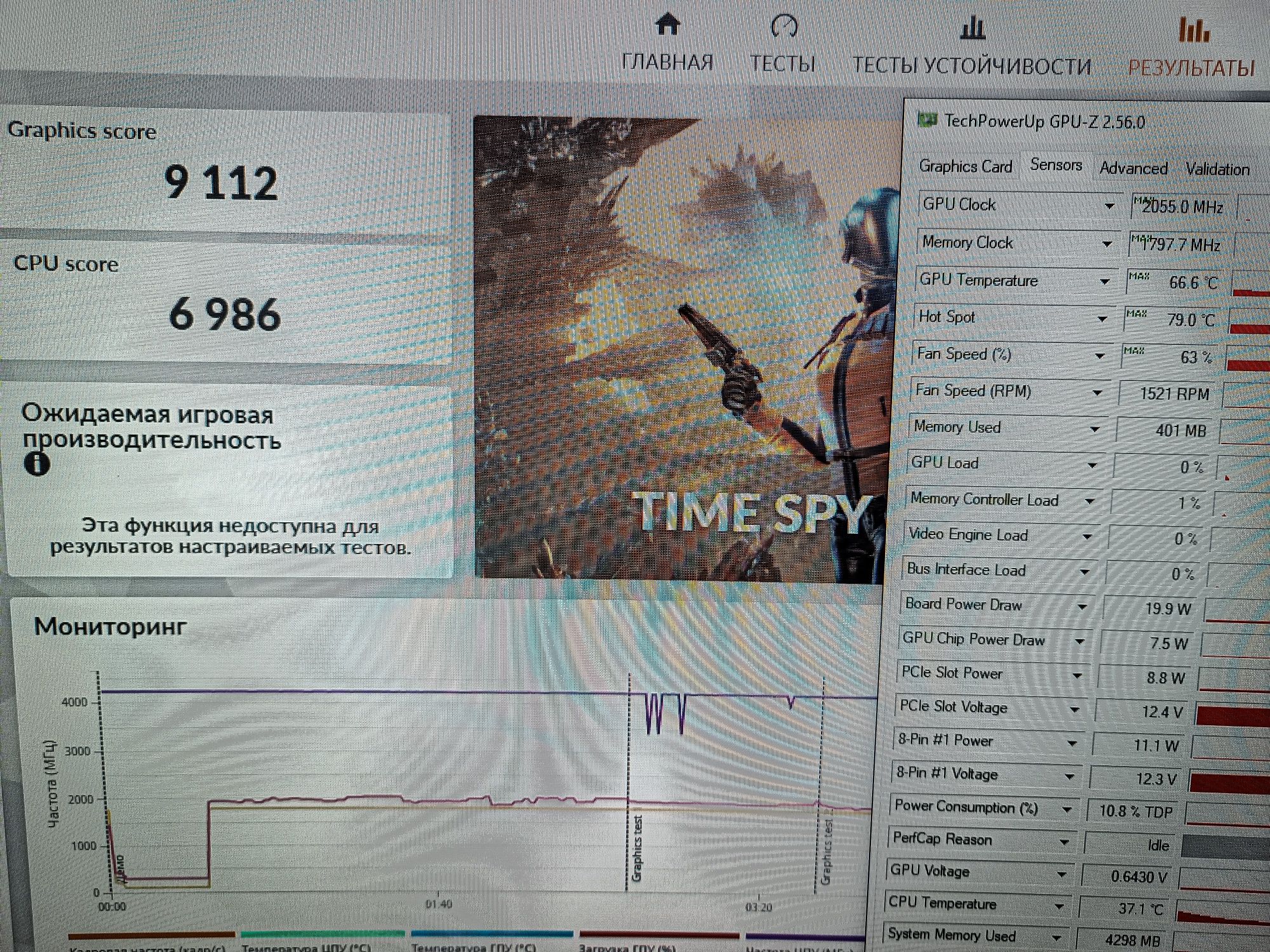Screen dimensions: 1270x952
Task: Expand PCIe Slot Voltage dropdown
Action: 1074,710
